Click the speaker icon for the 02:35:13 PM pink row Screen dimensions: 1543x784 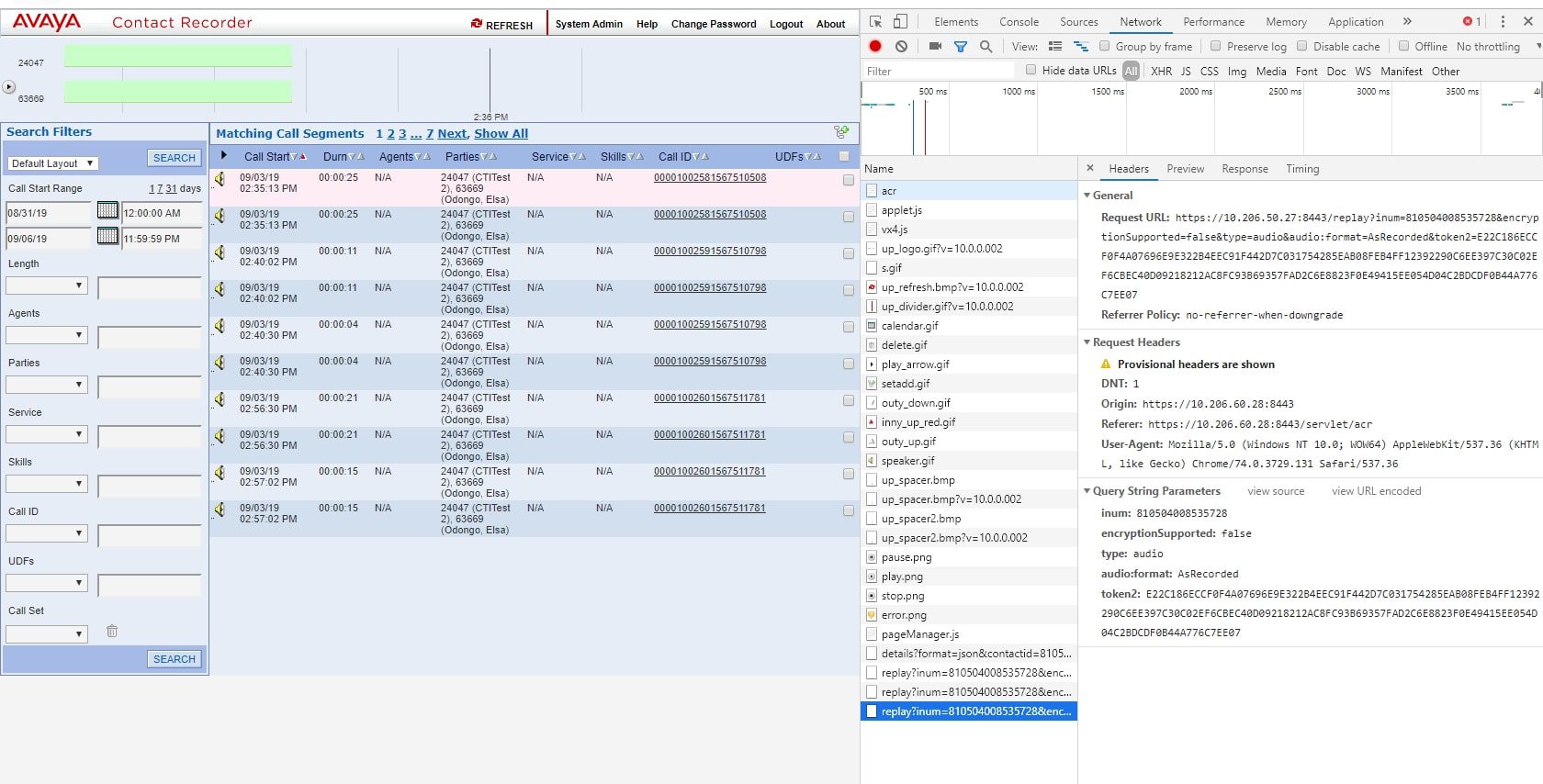[220, 179]
